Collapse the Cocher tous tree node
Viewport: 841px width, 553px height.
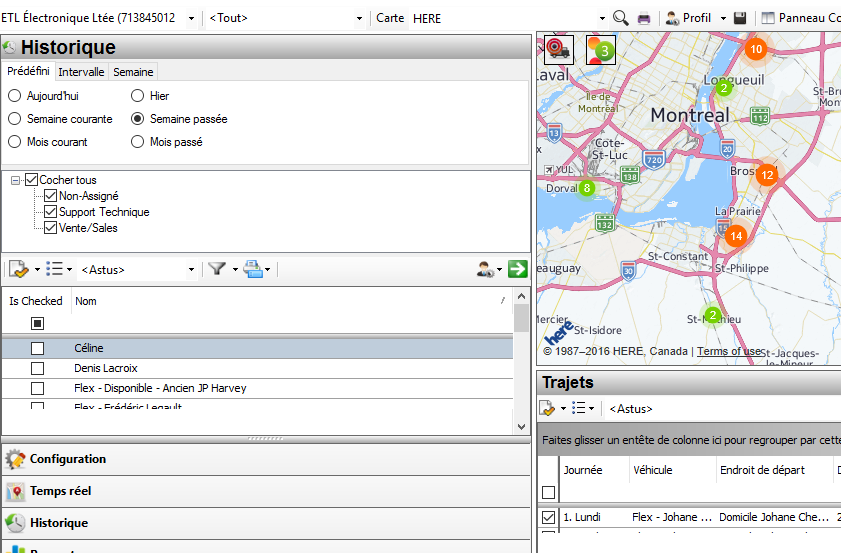coord(17,180)
